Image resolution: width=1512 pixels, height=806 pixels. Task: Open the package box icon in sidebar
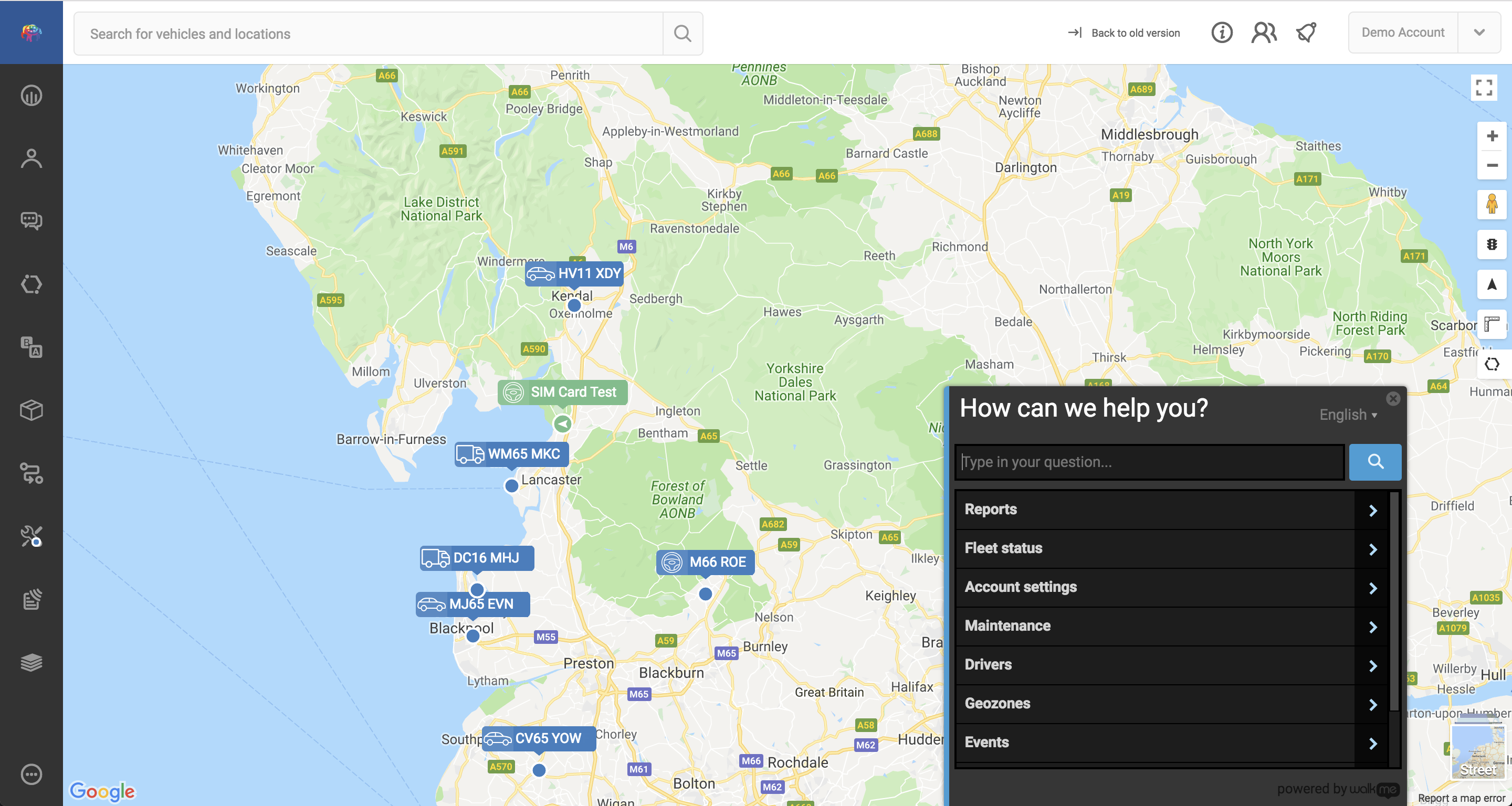31,410
